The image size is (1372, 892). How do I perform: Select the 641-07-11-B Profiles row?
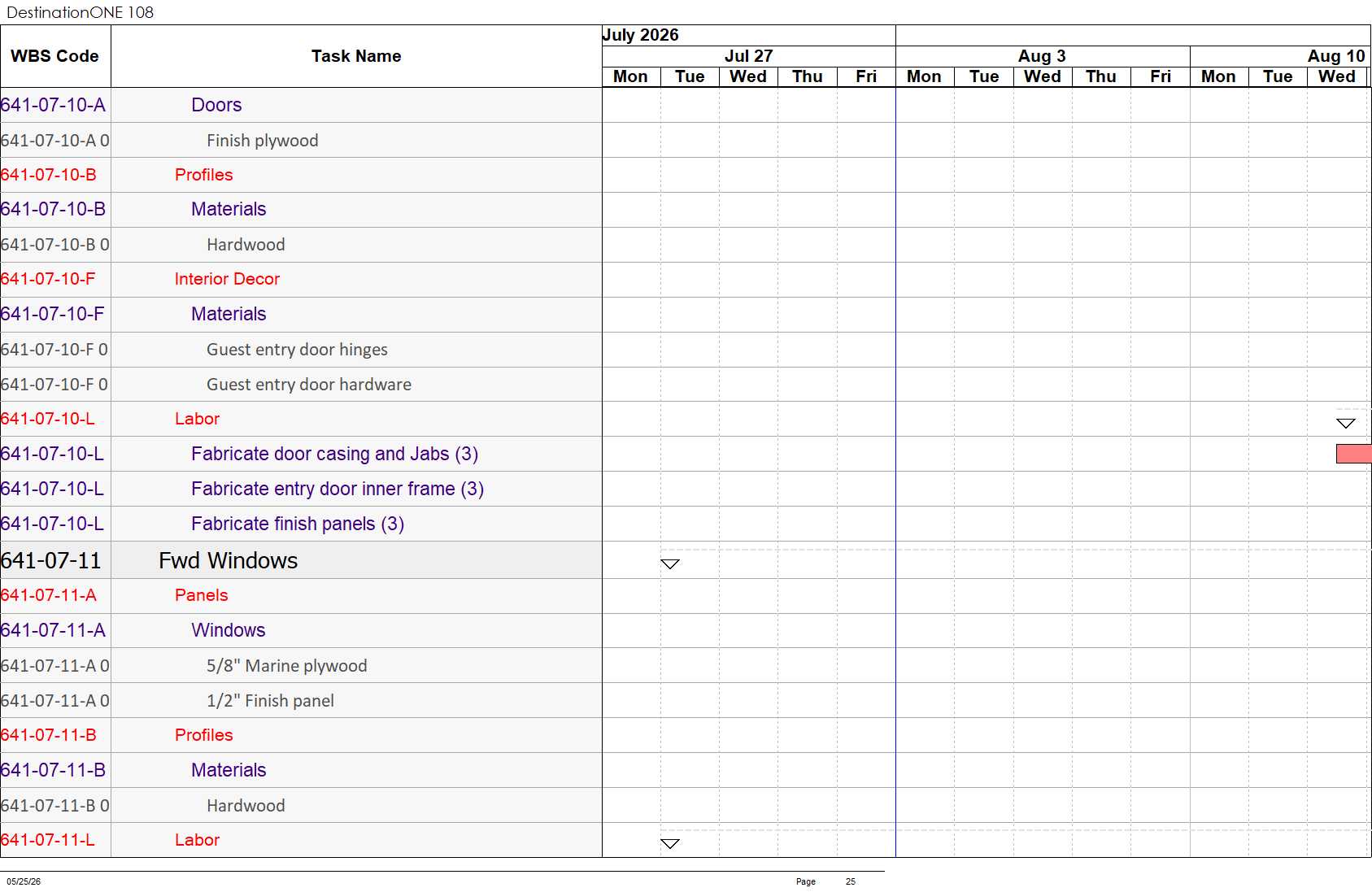[204, 735]
